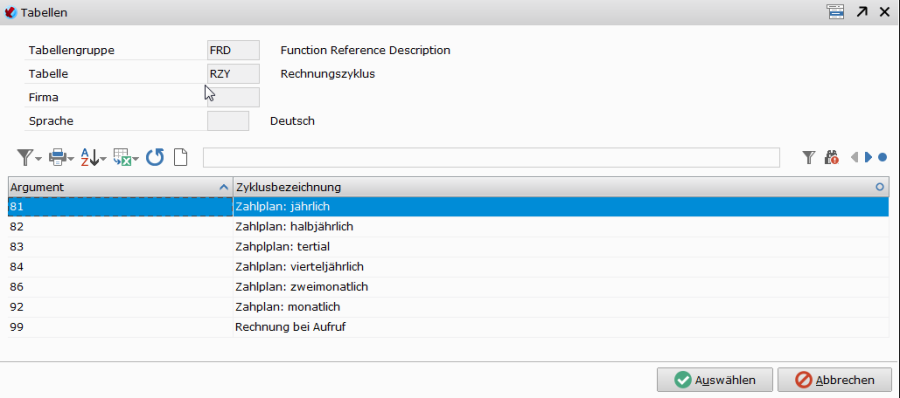Click the window layout icon in title bar
The image size is (900, 398).
pyautogui.click(x=835, y=11)
